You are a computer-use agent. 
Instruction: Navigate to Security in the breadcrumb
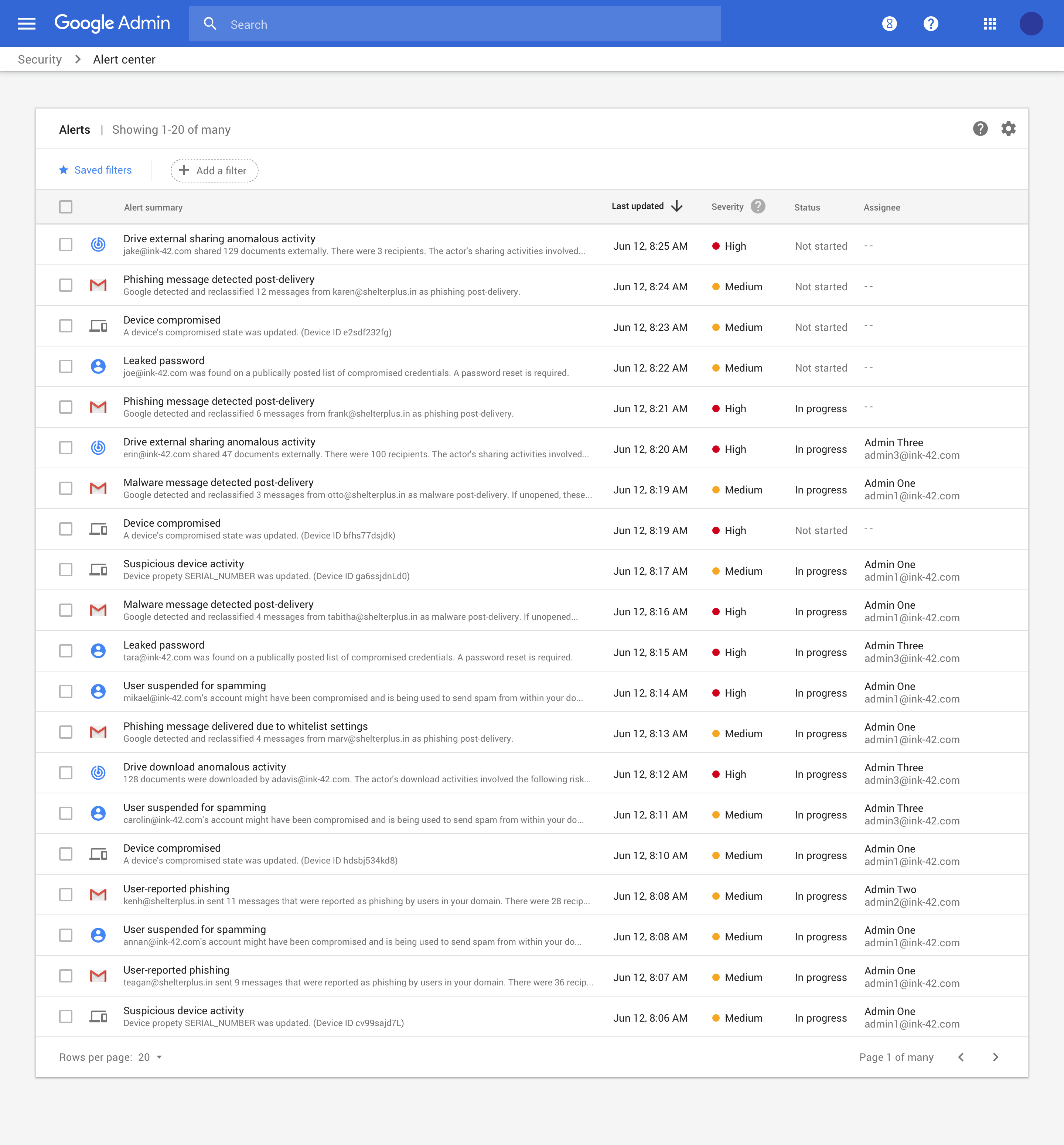pyautogui.click(x=40, y=59)
